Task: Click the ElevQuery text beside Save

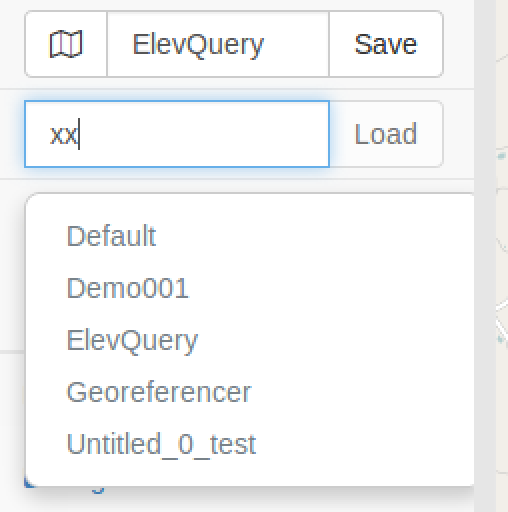Action: click(x=198, y=45)
